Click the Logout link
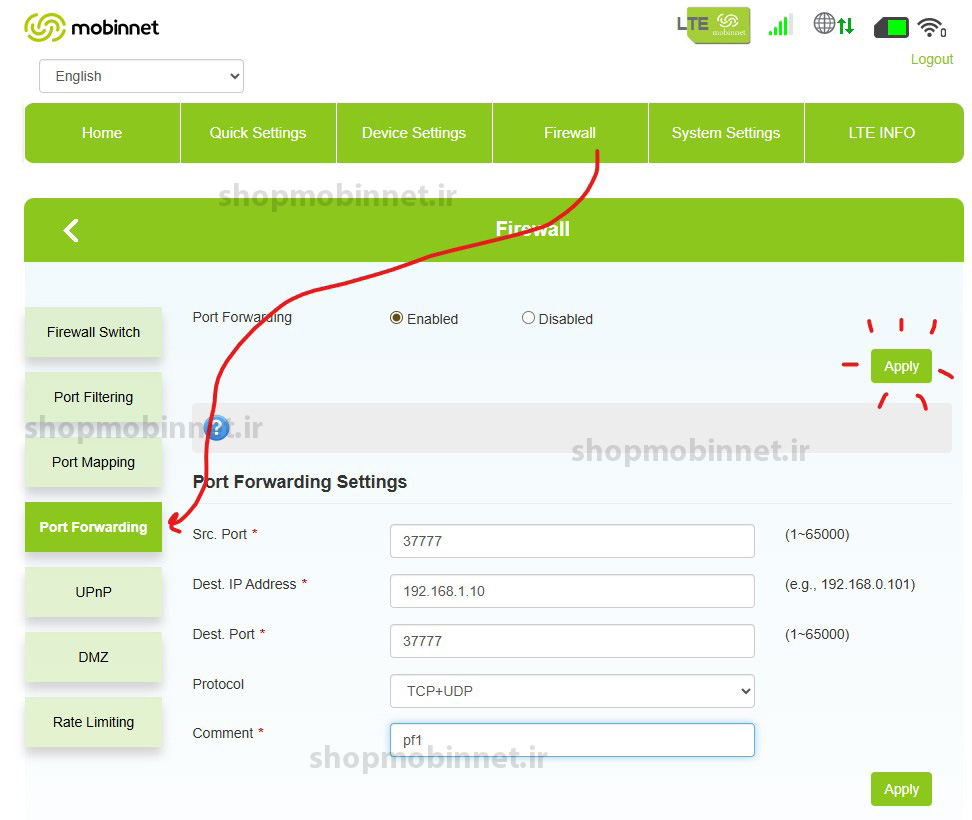The width and height of the screenshot is (972, 820). pos(931,59)
